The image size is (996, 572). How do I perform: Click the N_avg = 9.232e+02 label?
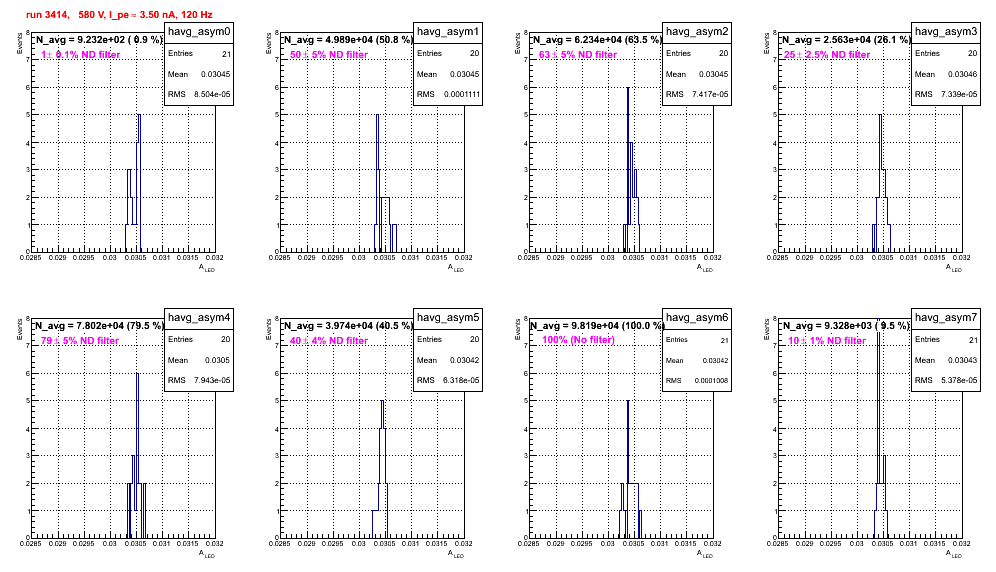click(98, 40)
